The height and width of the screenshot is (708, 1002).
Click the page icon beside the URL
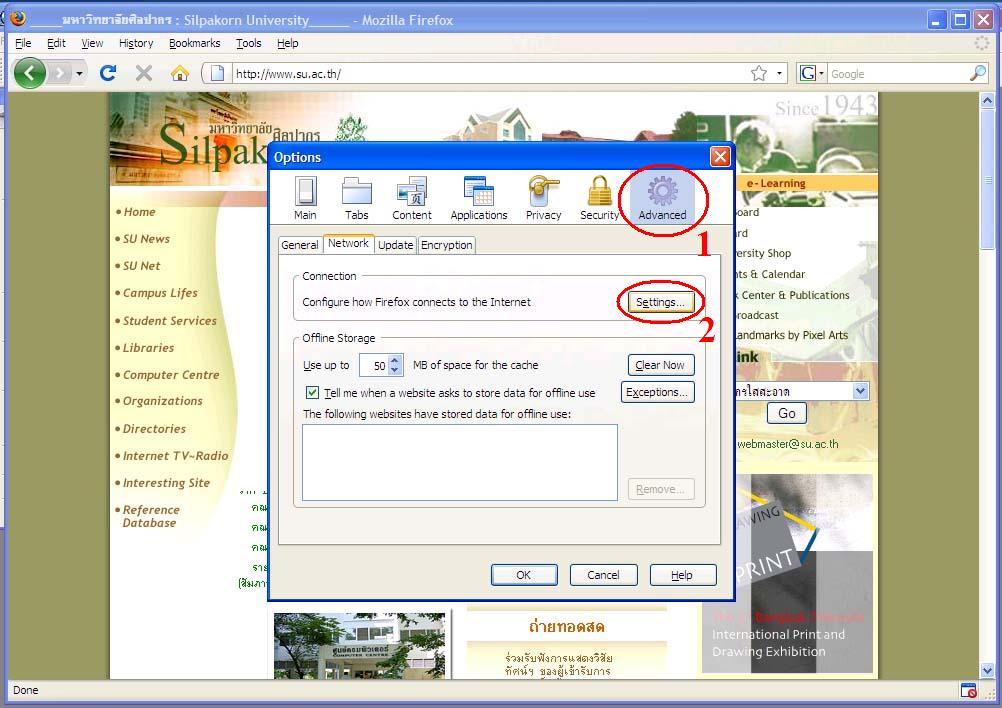tap(217, 73)
